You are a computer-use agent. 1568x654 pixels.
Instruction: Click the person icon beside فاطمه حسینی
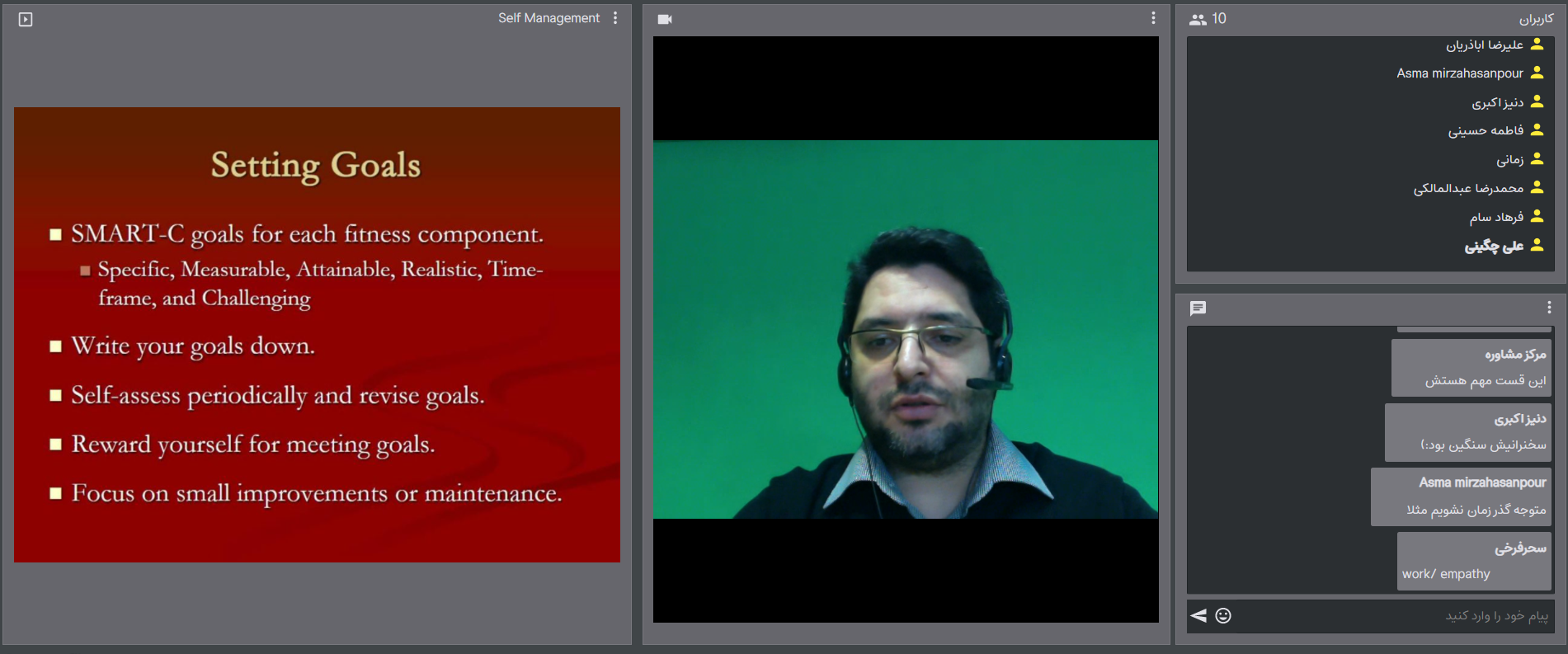coord(1537,129)
